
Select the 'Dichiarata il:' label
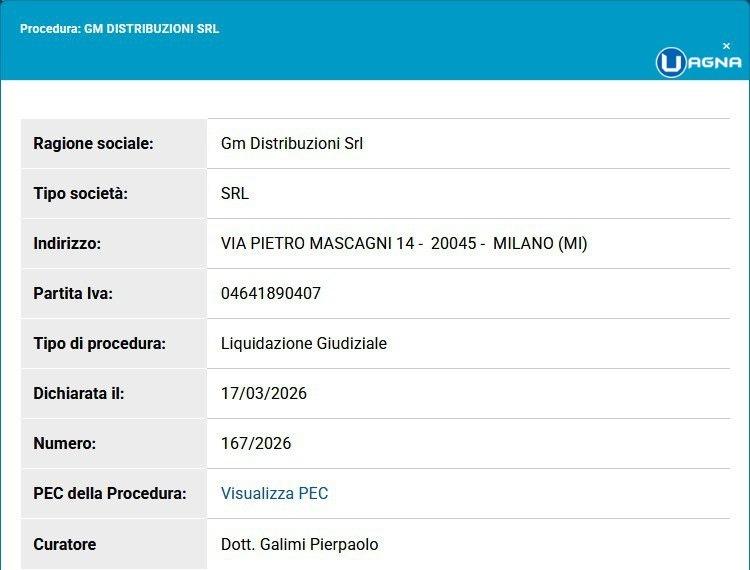click(78, 393)
